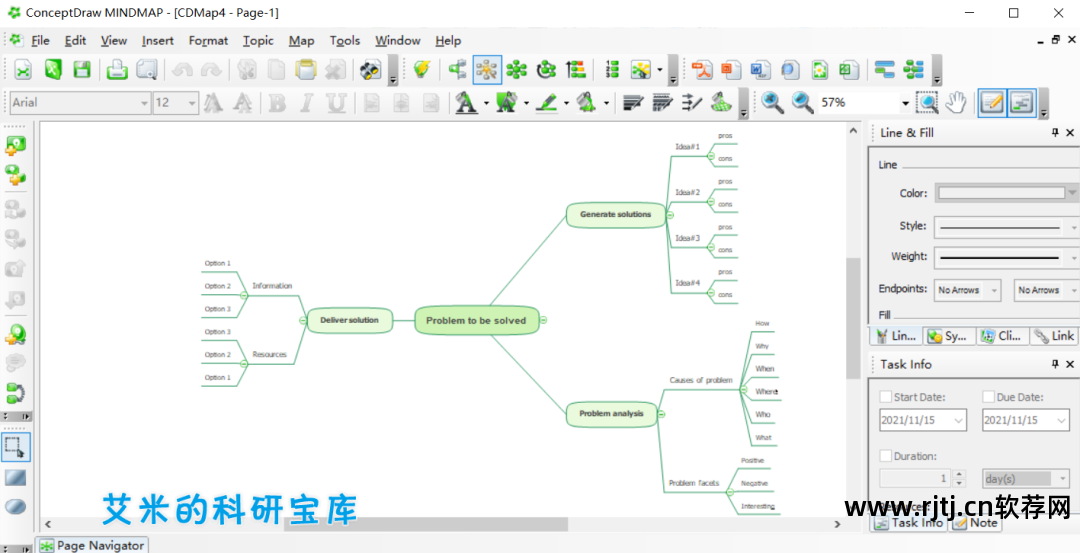Select the selection pointer tool in left sidebar
Screen dimensions: 1080x553
tap(15, 447)
